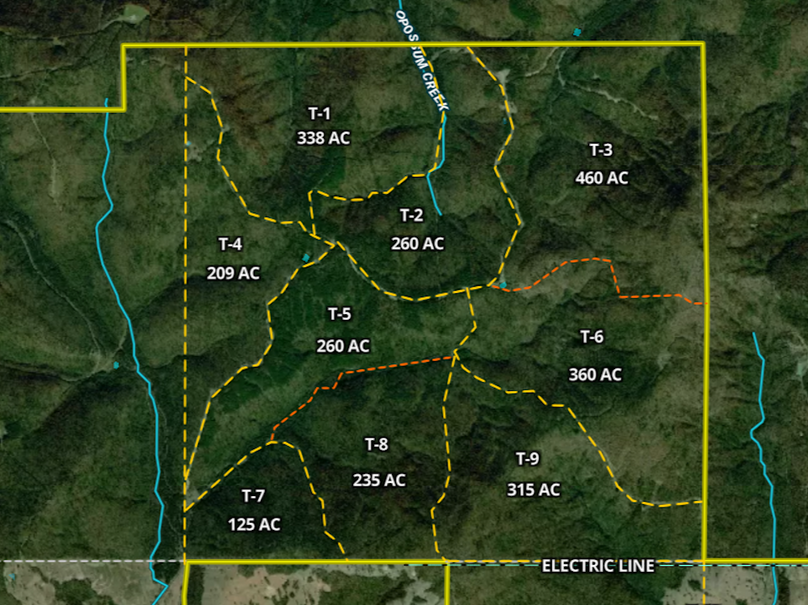Select the 125 AC acreage text

click(255, 524)
